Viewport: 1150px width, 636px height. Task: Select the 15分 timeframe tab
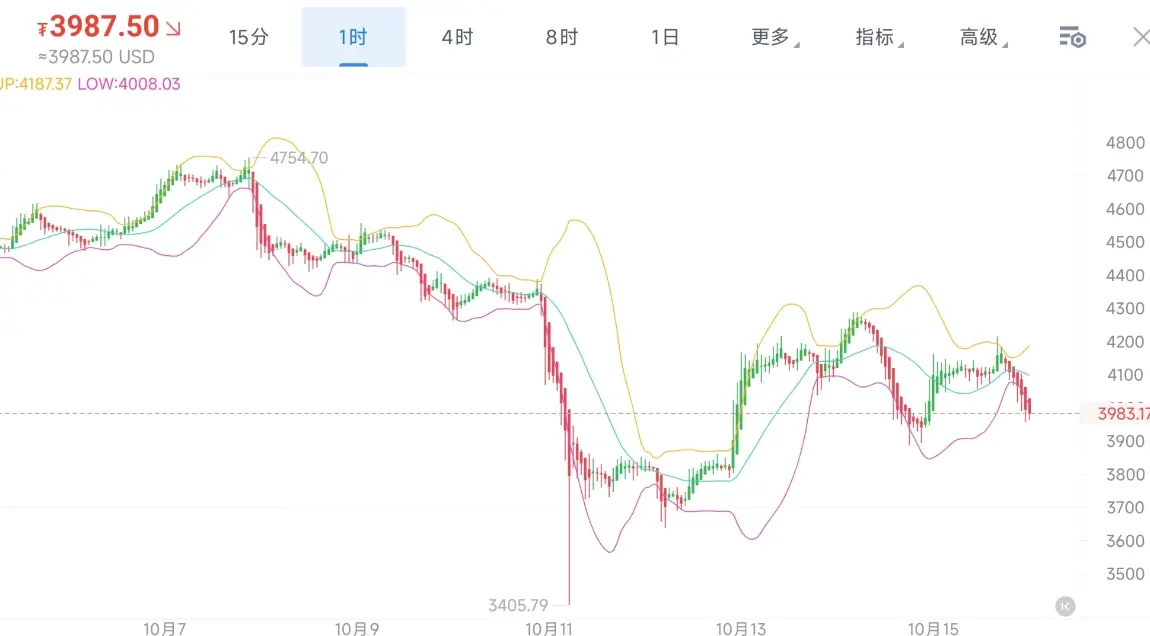(x=249, y=37)
